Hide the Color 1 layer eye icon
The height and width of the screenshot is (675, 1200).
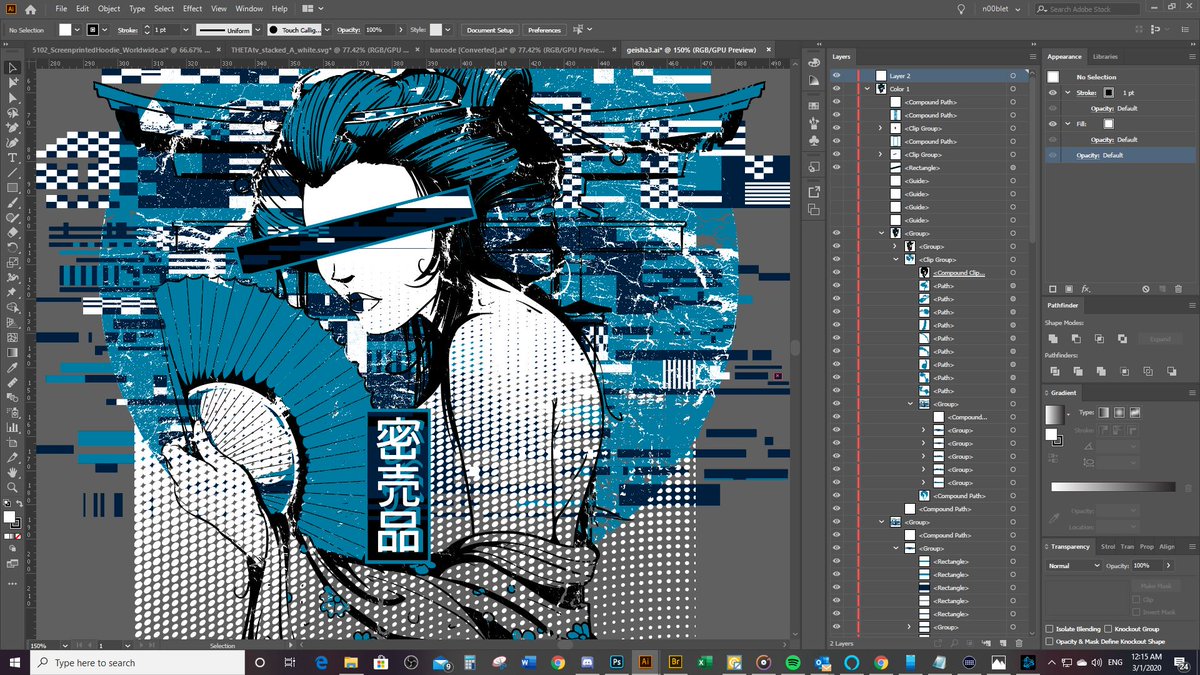836,89
